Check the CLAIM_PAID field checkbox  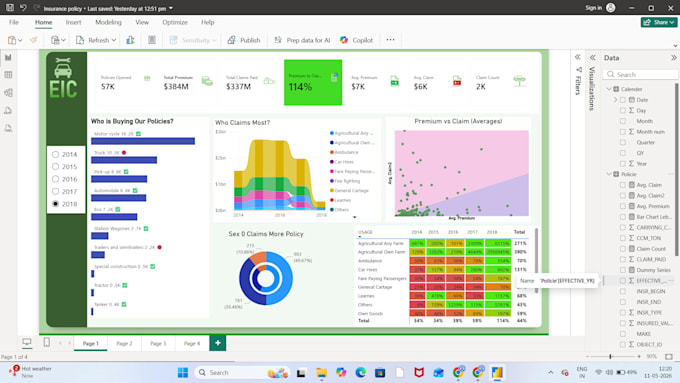click(x=623, y=259)
